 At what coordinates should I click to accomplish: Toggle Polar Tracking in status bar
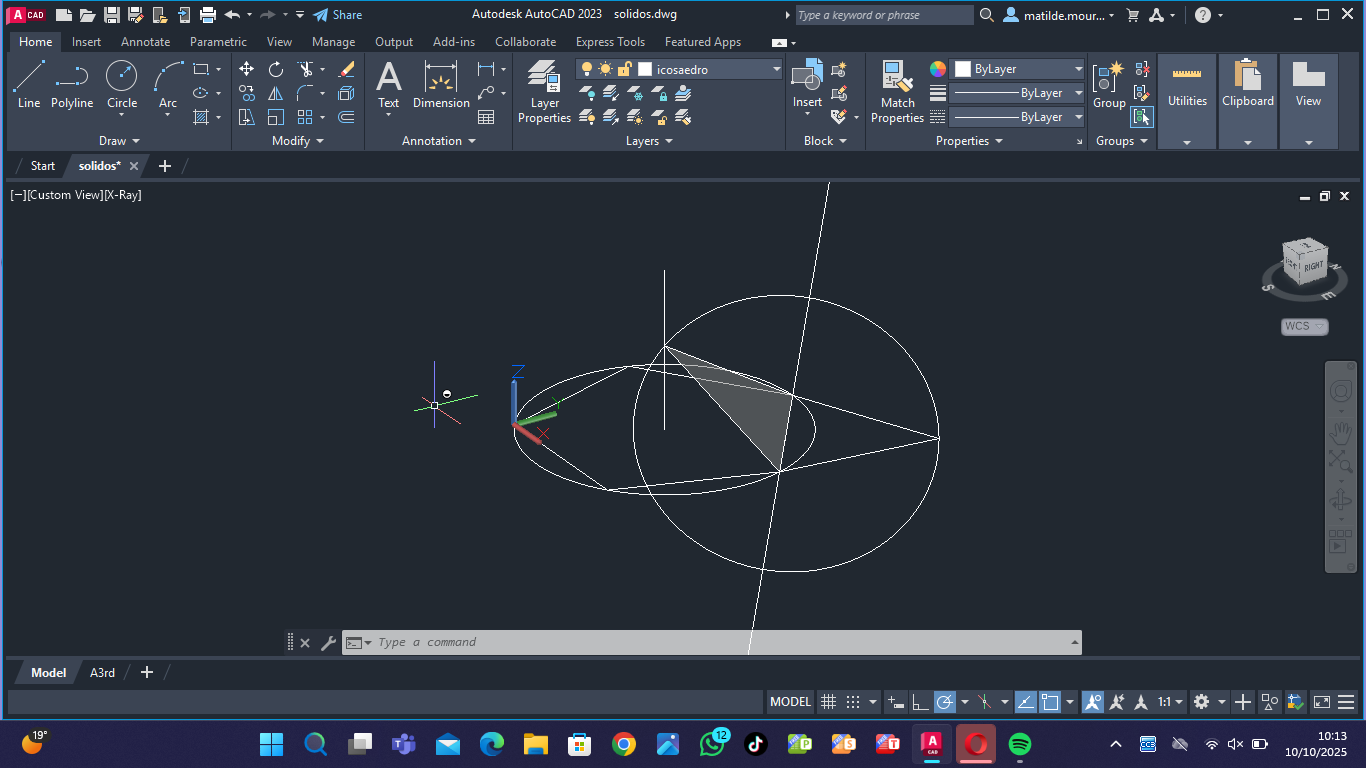[945, 702]
